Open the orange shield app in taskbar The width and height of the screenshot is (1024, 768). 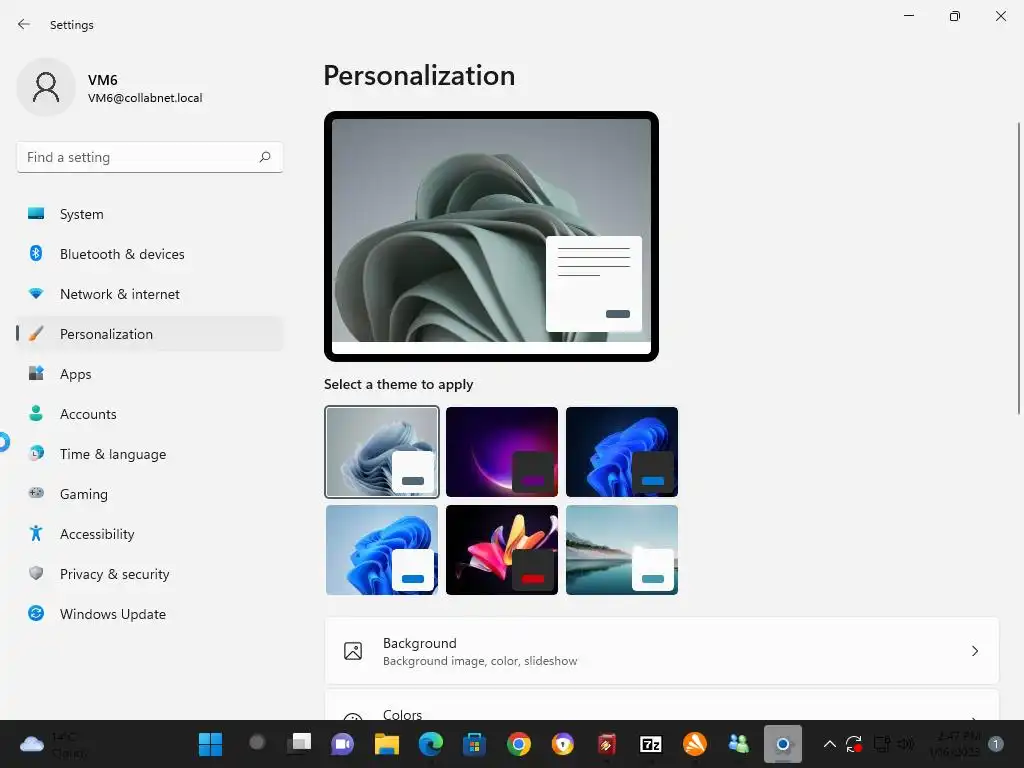562,744
